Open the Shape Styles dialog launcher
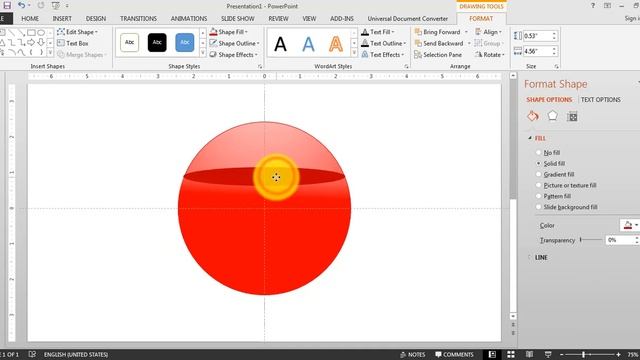 click(x=260, y=66)
